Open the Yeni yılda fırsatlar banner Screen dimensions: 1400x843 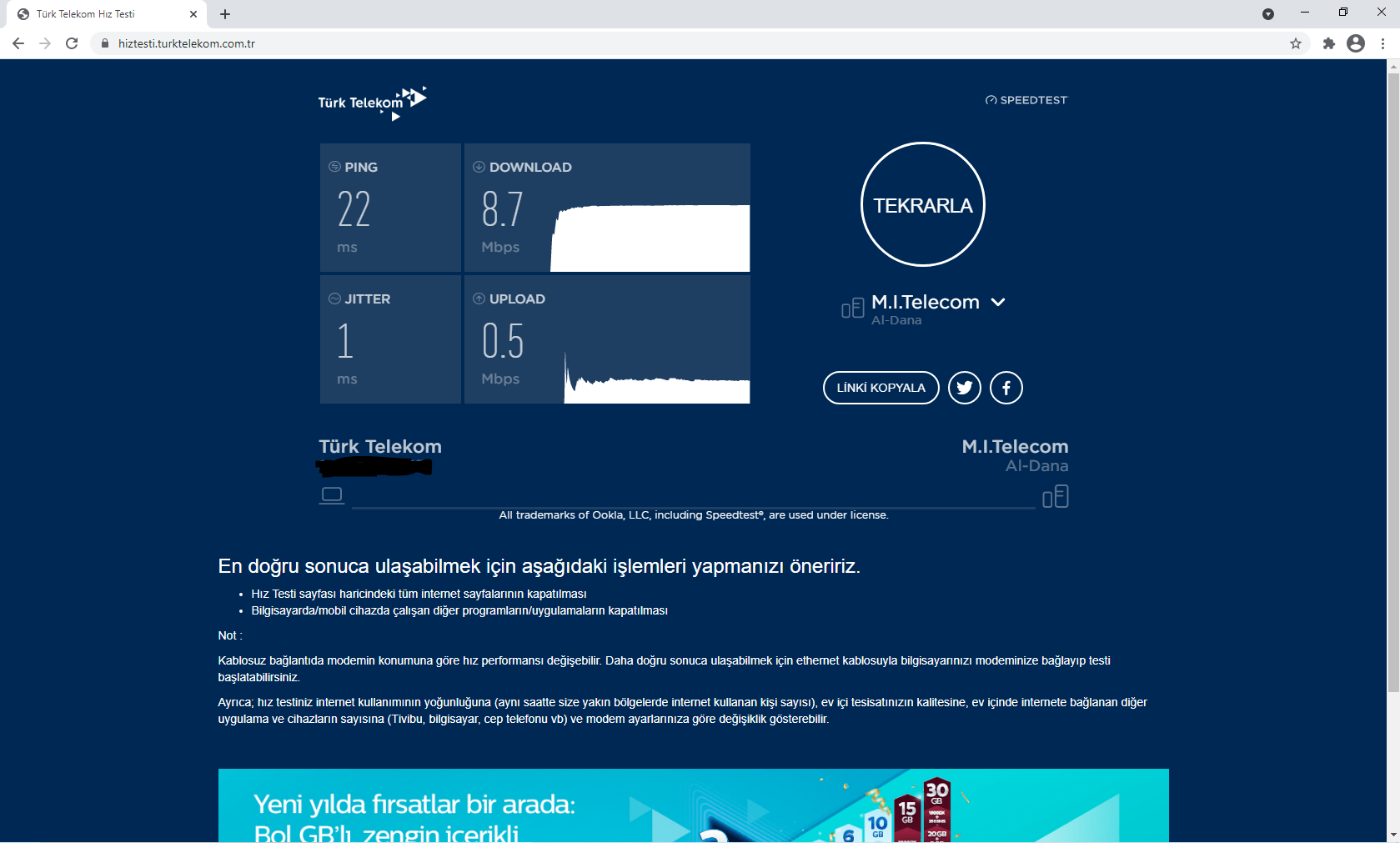click(694, 805)
